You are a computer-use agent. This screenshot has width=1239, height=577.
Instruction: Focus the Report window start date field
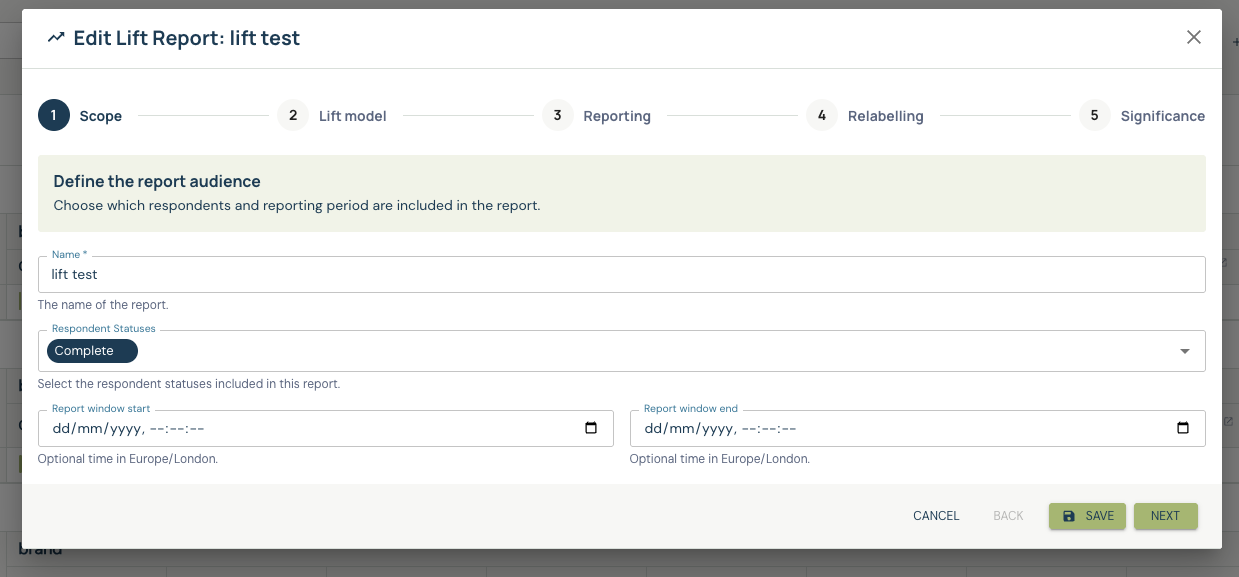point(325,428)
